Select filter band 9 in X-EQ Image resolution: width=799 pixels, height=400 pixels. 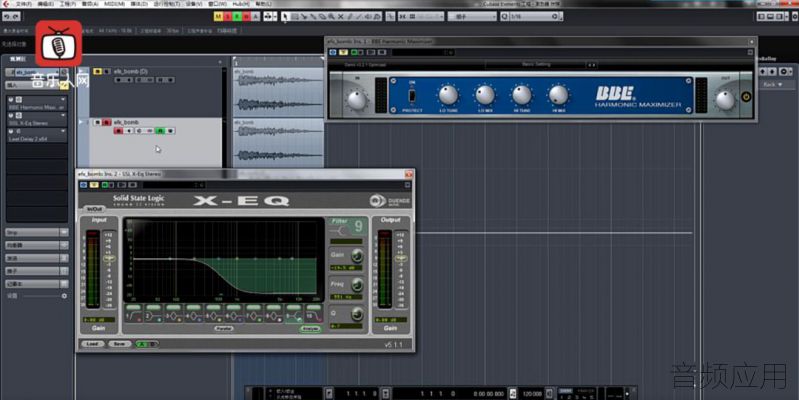294,316
